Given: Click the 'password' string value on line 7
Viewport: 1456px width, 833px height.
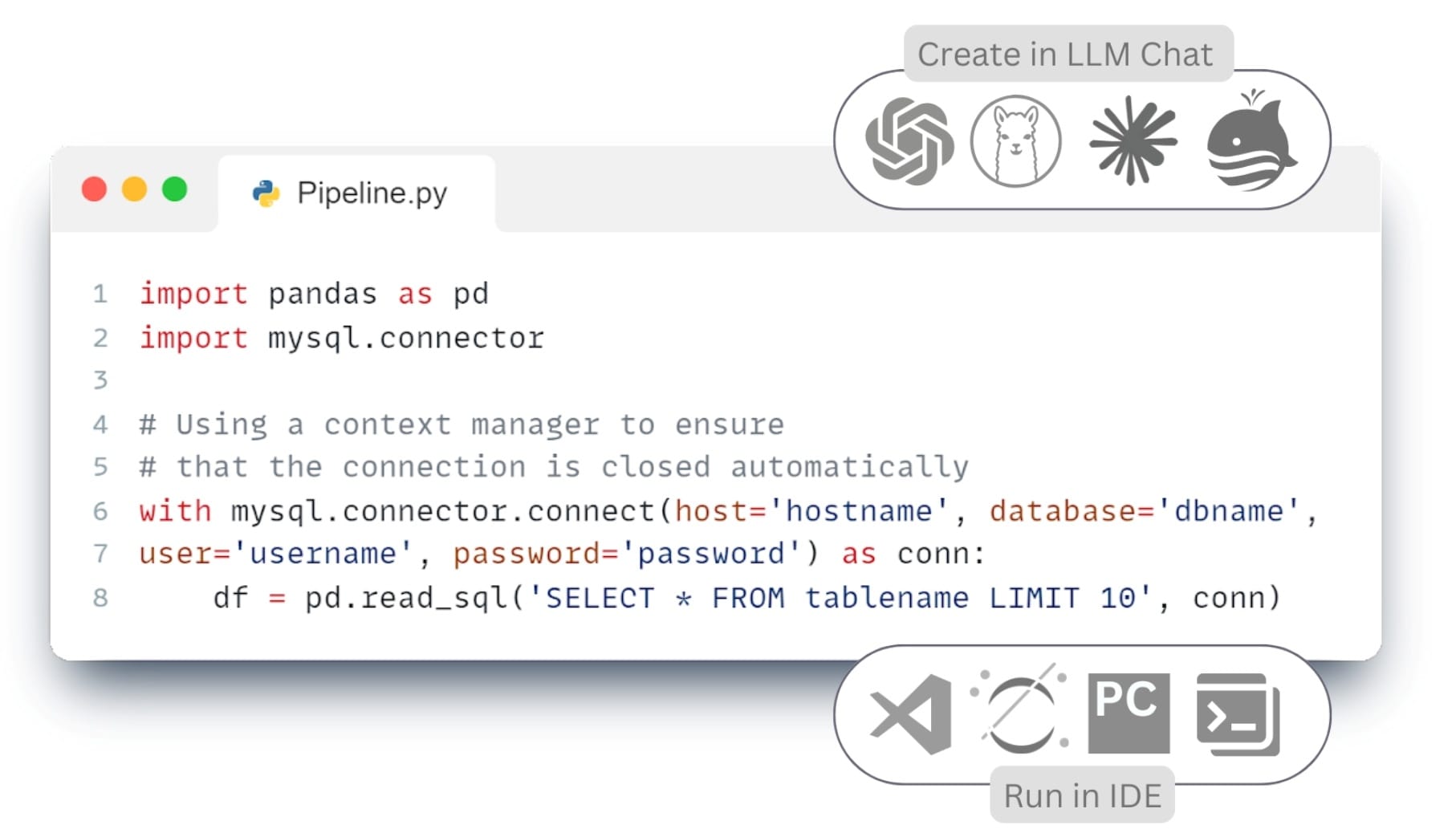Looking at the screenshot, I should pyautogui.click(x=711, y=553).
